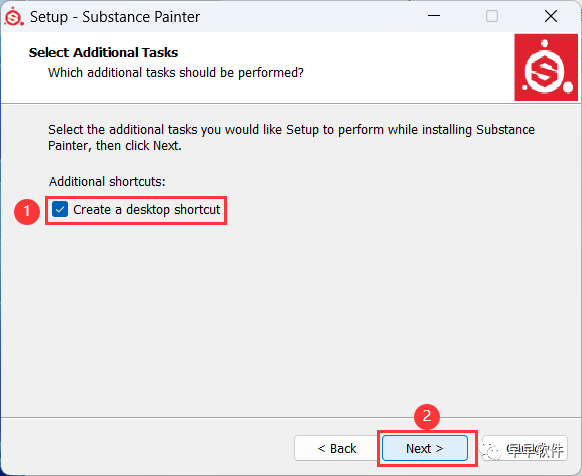Close the Setup - Substance Painter window
The width and height of the screenshot is (582, 476).
(x=551, y=16)
